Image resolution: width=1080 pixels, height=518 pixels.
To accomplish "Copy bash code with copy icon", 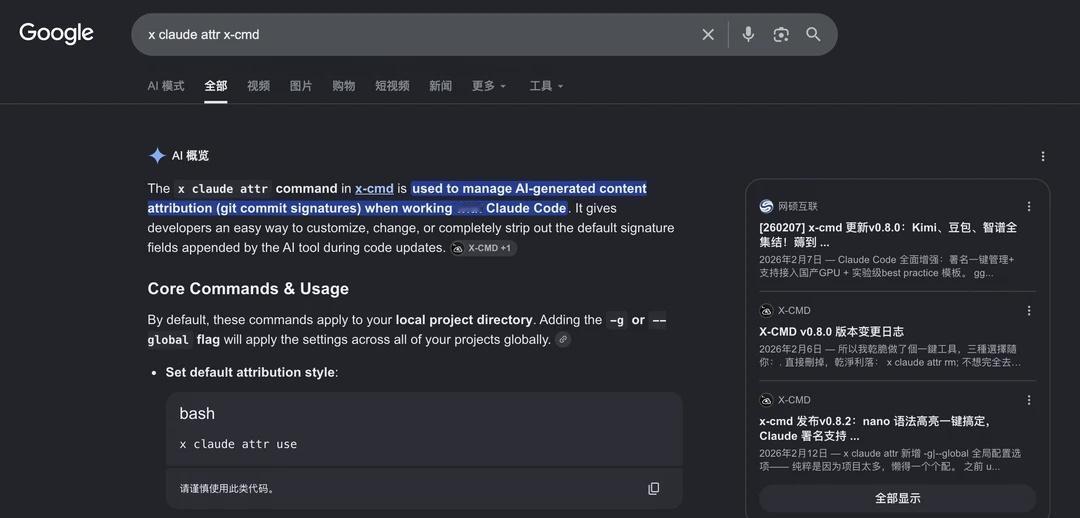I will tap(654, 488).
